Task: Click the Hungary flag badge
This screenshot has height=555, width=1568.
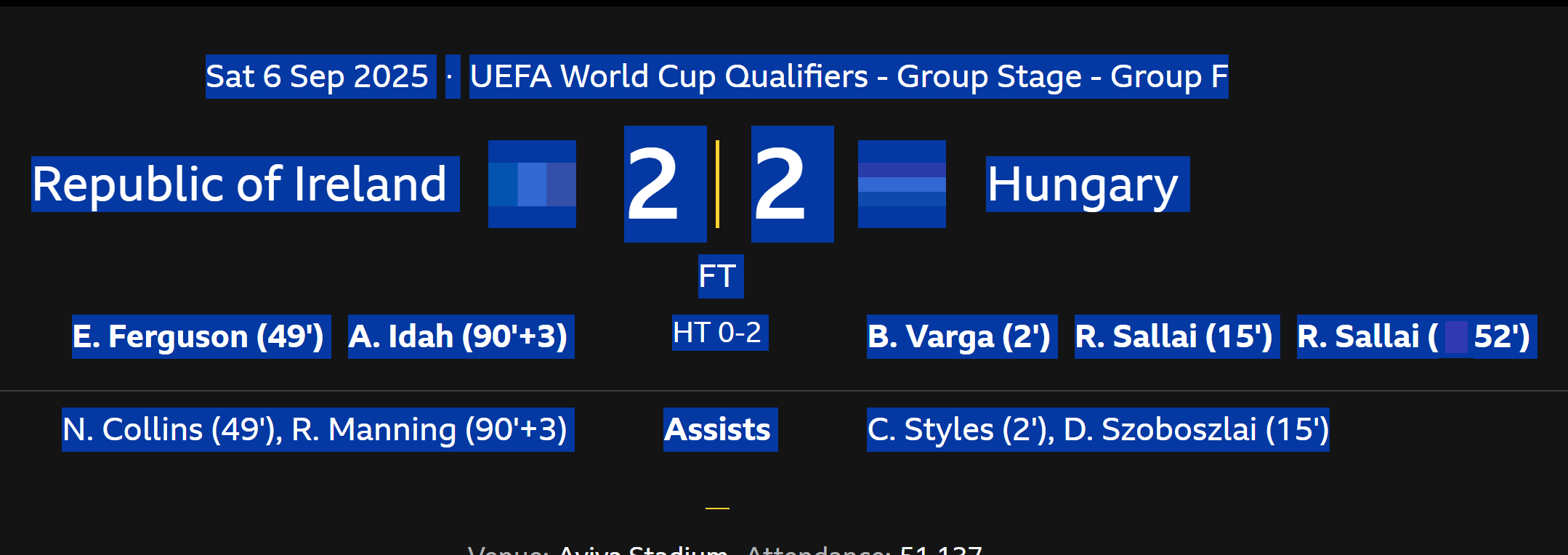Action: (902, 184)
